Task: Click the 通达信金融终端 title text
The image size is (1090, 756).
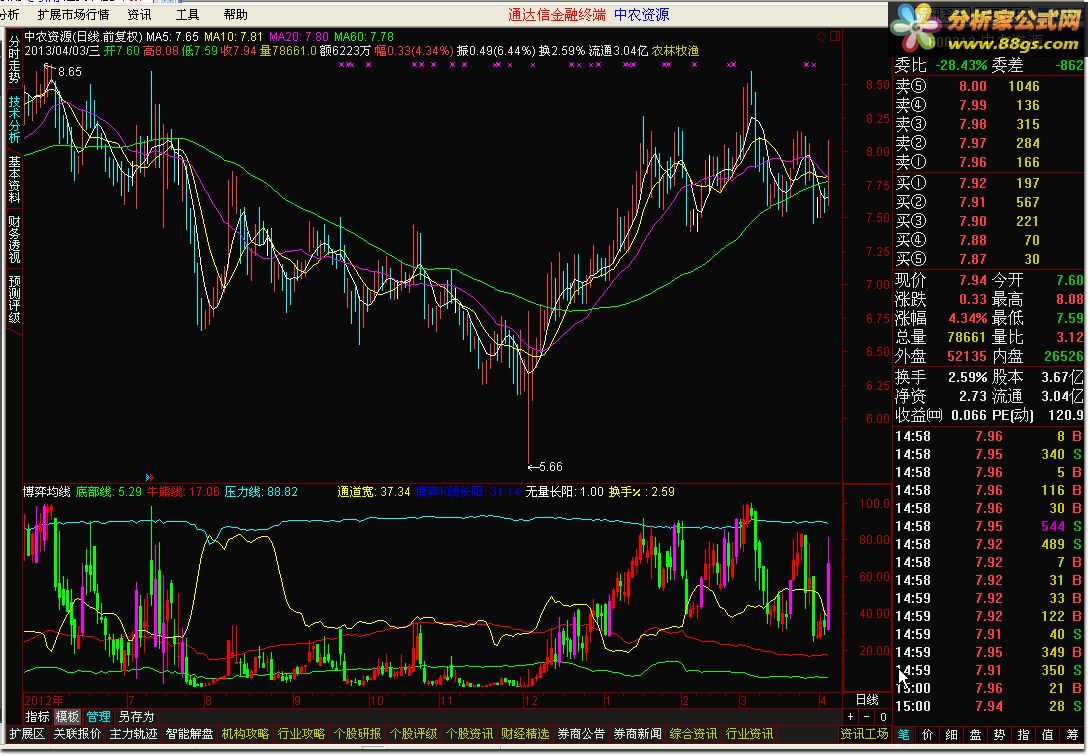Action: (x=557, y=15)
